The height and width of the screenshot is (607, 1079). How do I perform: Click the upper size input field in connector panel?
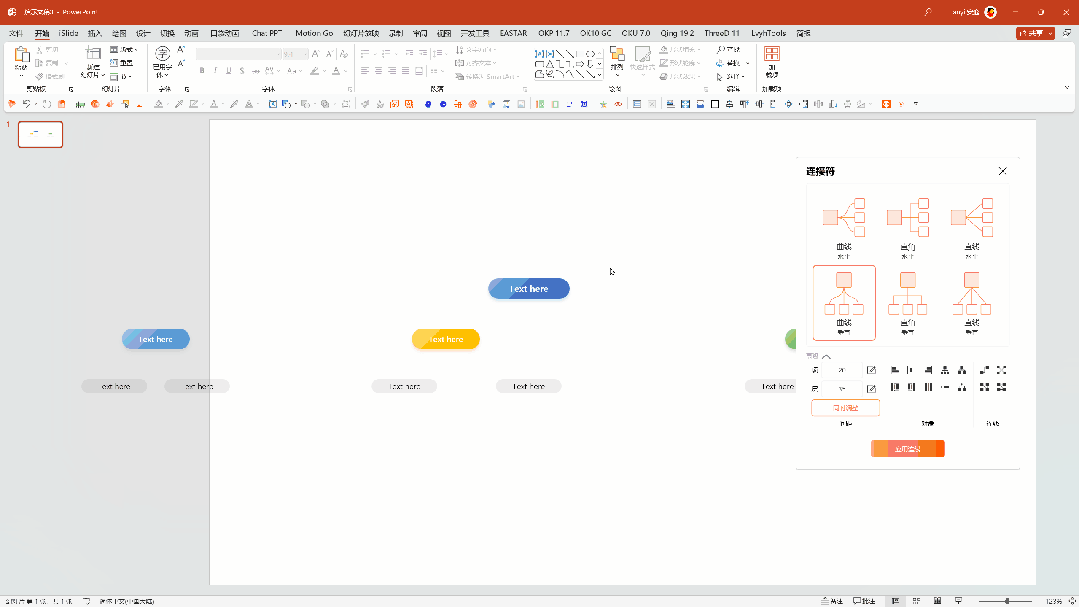pos(842,370)
